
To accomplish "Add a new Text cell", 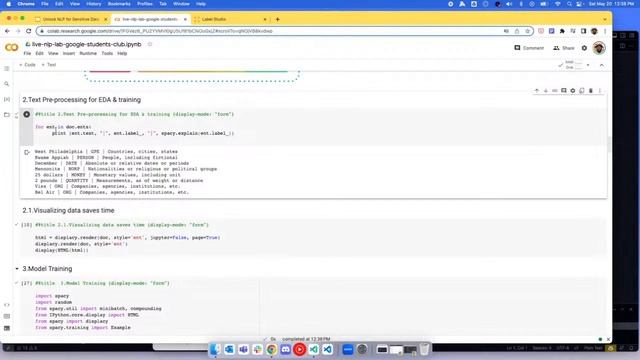I will click(49, 65).
